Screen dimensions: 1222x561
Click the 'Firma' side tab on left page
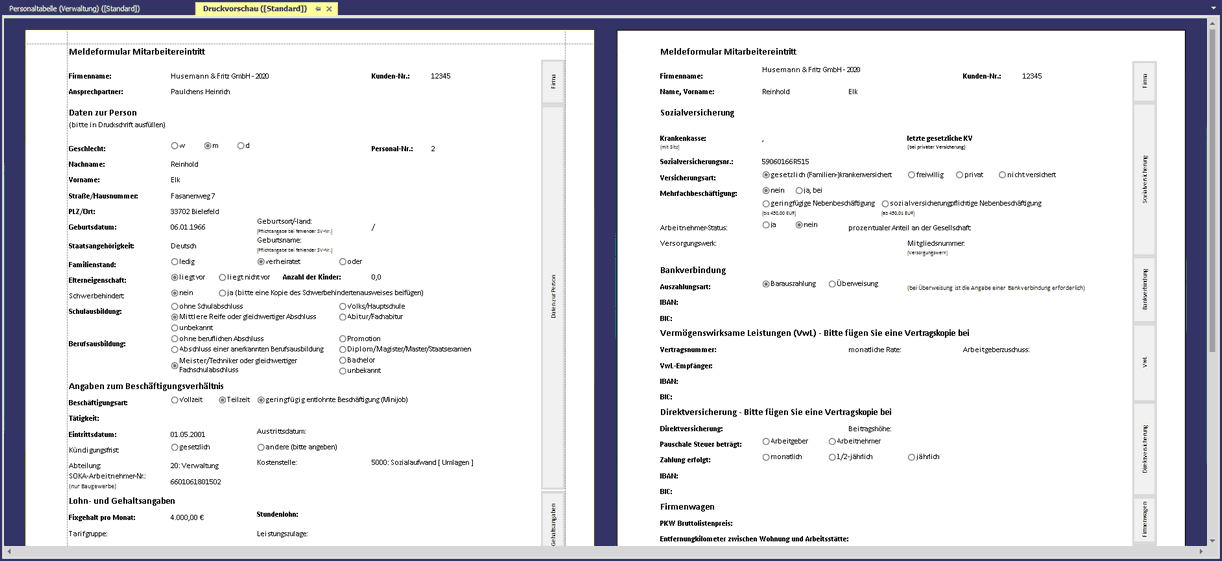(x=554, y=81)
